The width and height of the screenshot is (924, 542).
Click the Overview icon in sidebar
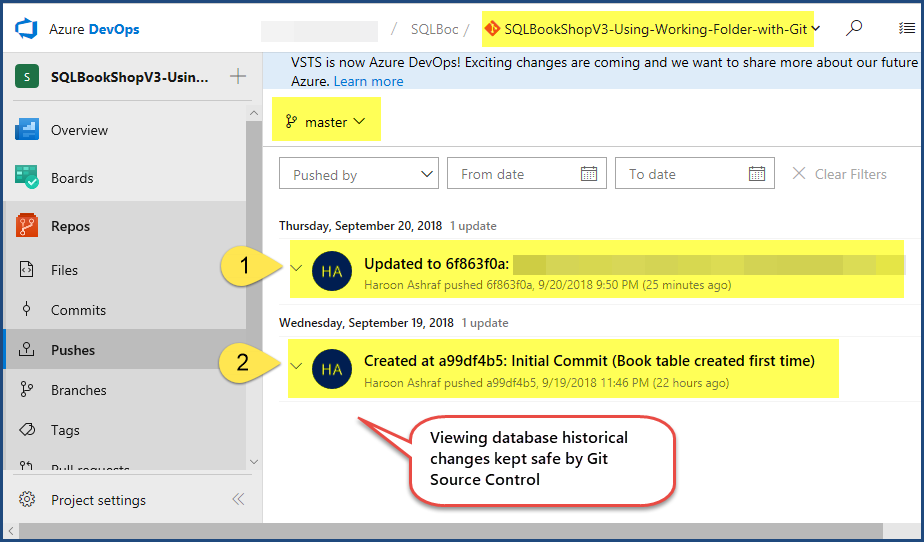27,130
